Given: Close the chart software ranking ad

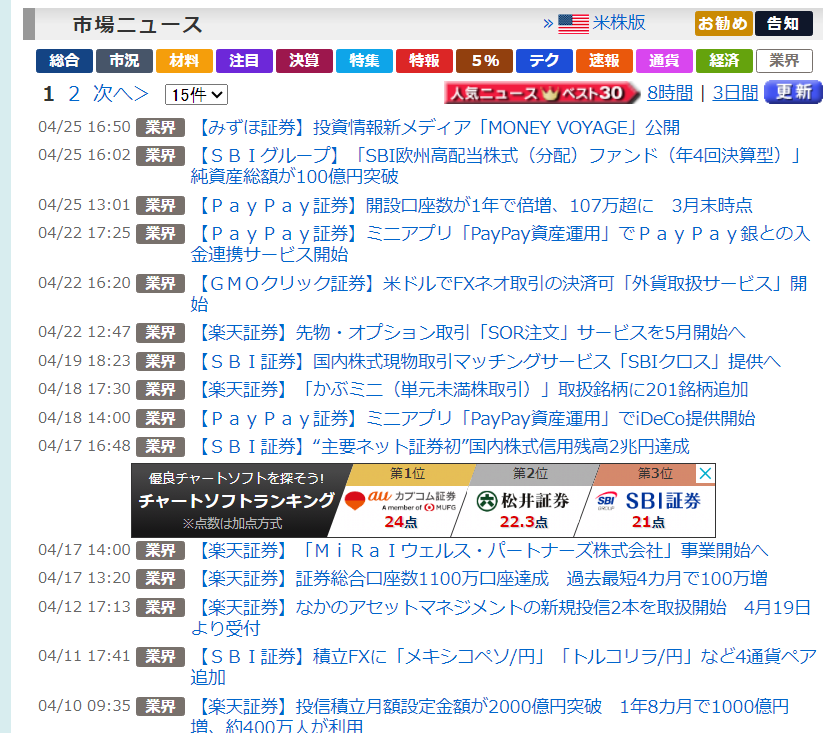Looking at the screenshot, I should pos(705,473).
